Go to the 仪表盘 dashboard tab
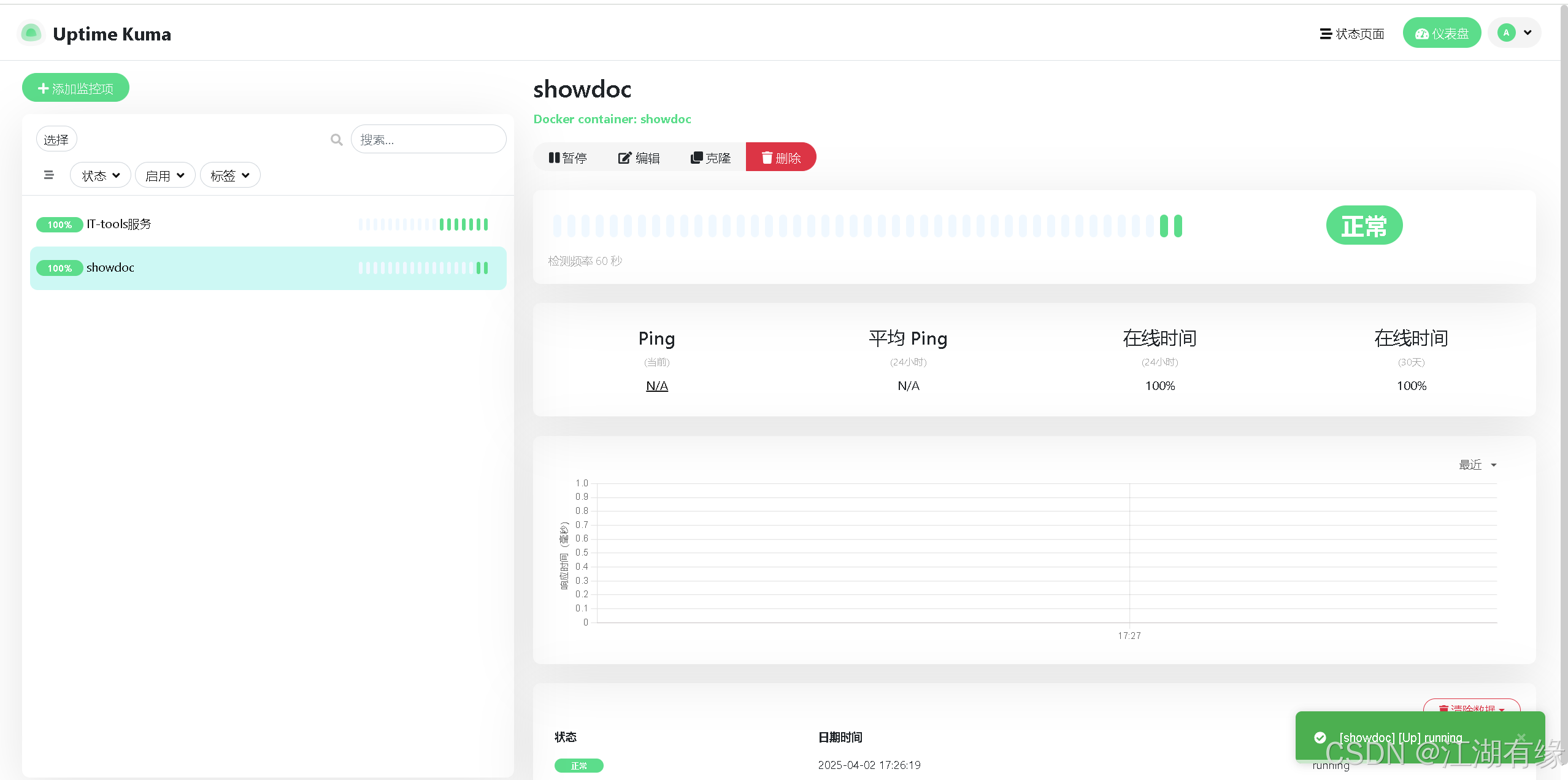 coord(1442,34)
